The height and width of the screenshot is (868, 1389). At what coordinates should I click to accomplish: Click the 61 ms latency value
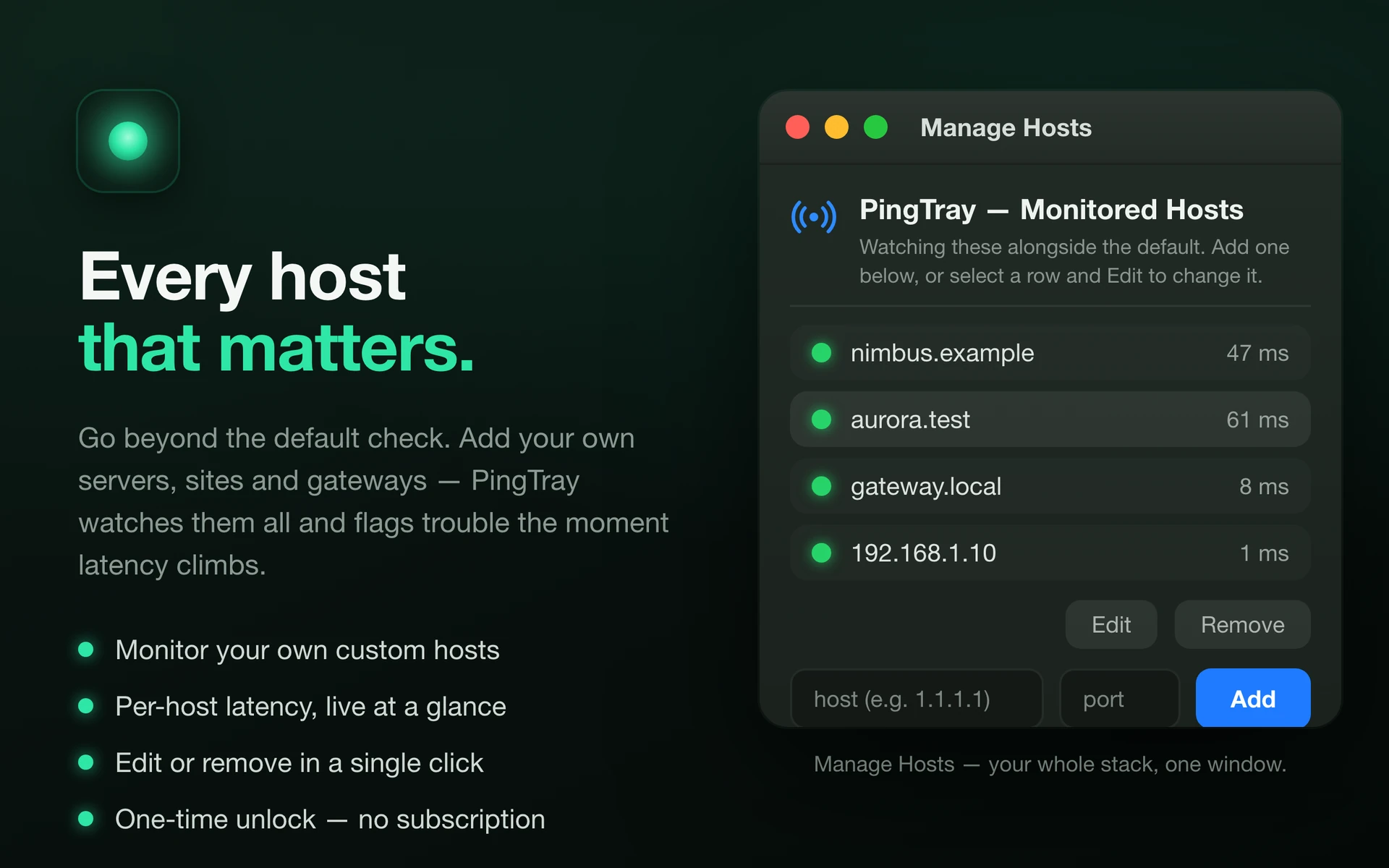(1257, 420)
